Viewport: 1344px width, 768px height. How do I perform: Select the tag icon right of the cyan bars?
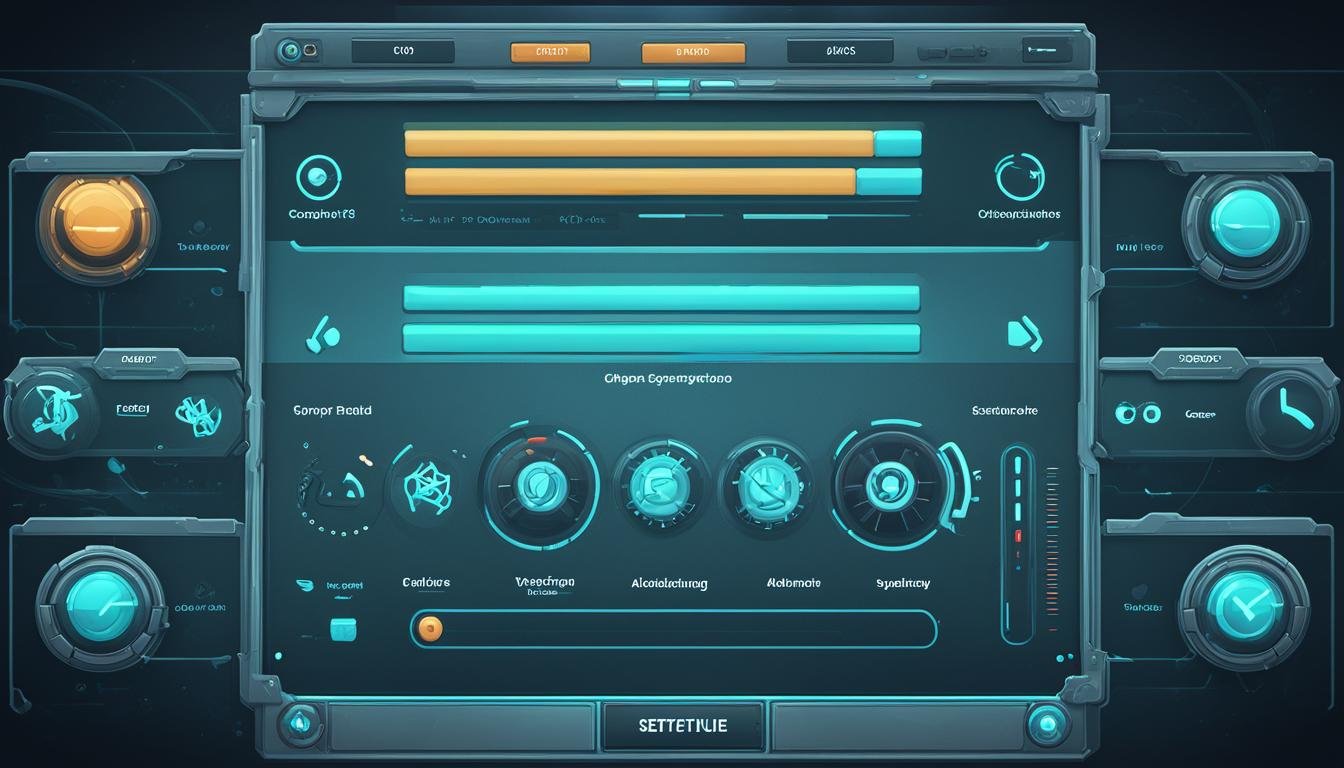tap(1024, 333)
